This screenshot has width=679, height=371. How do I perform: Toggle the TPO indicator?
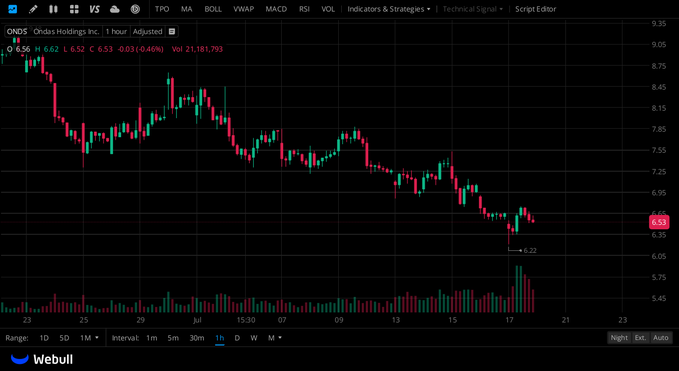(x=162, y=9)
